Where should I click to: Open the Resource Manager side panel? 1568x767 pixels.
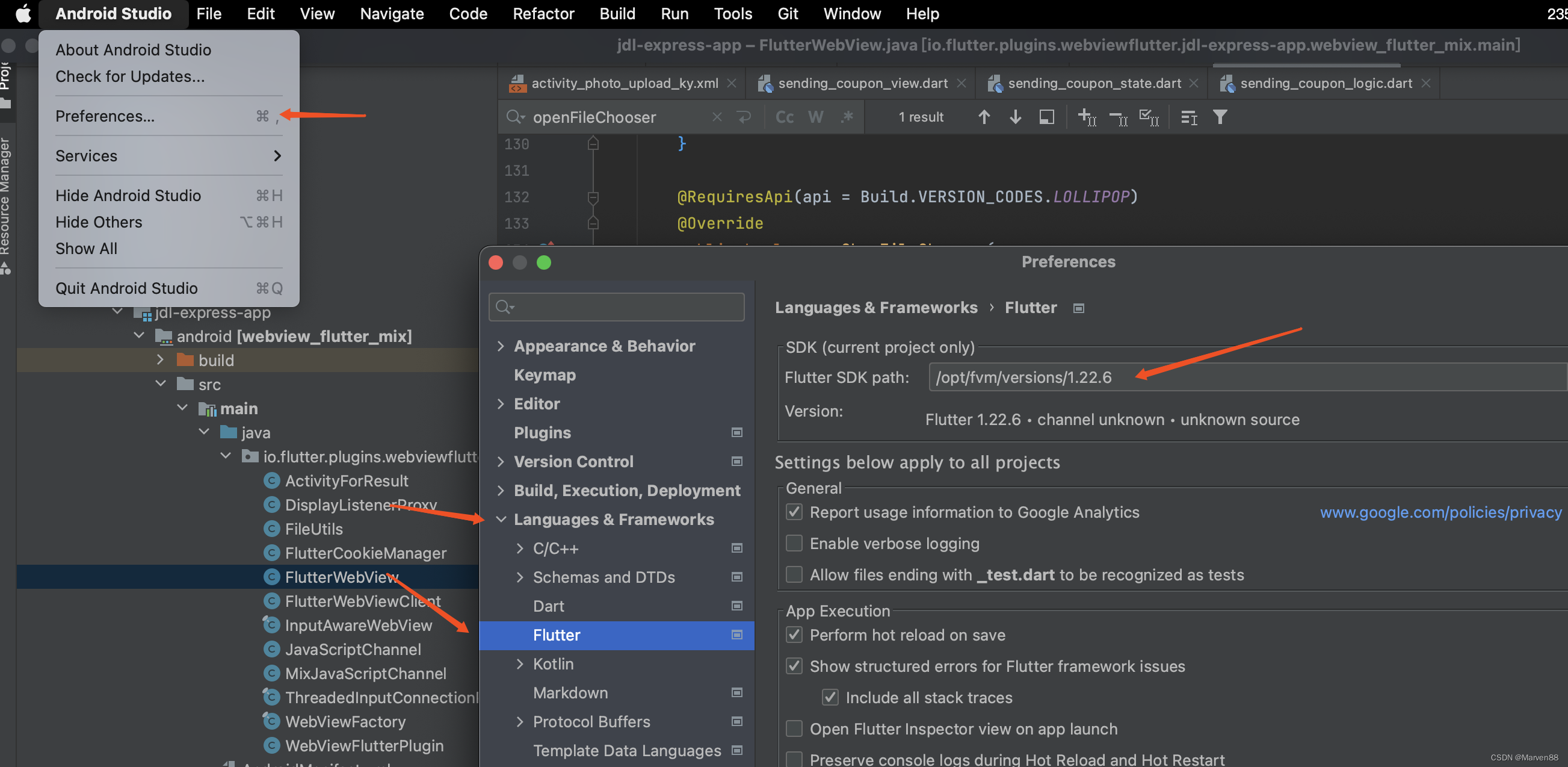6,195
